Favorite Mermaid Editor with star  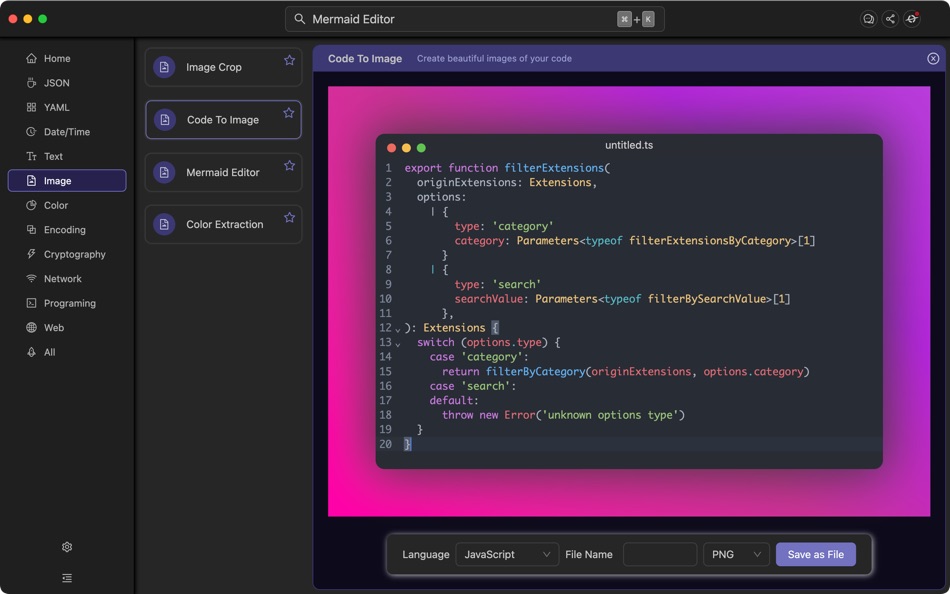290,165
